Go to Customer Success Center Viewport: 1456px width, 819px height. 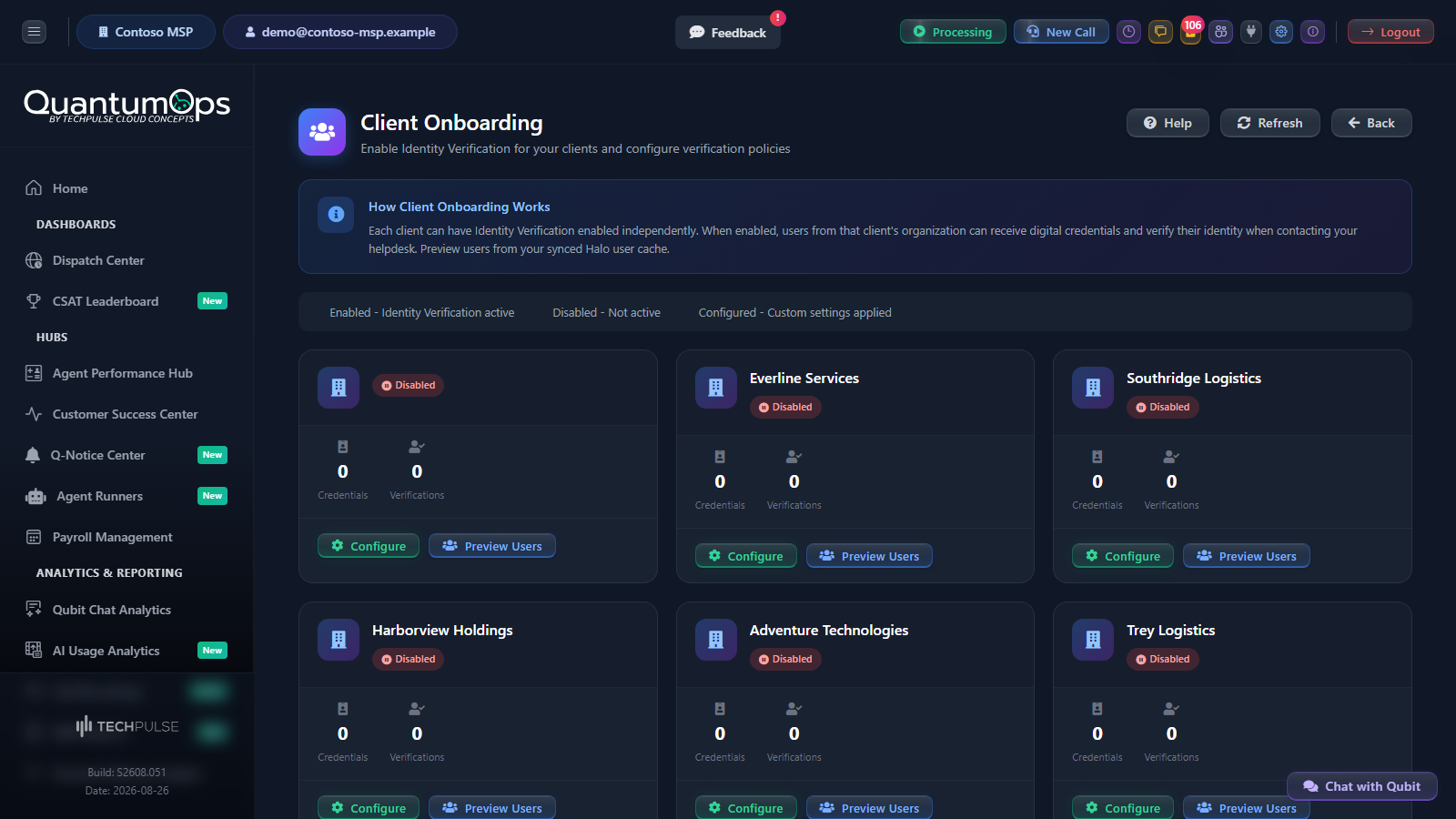tap(126, 414)
